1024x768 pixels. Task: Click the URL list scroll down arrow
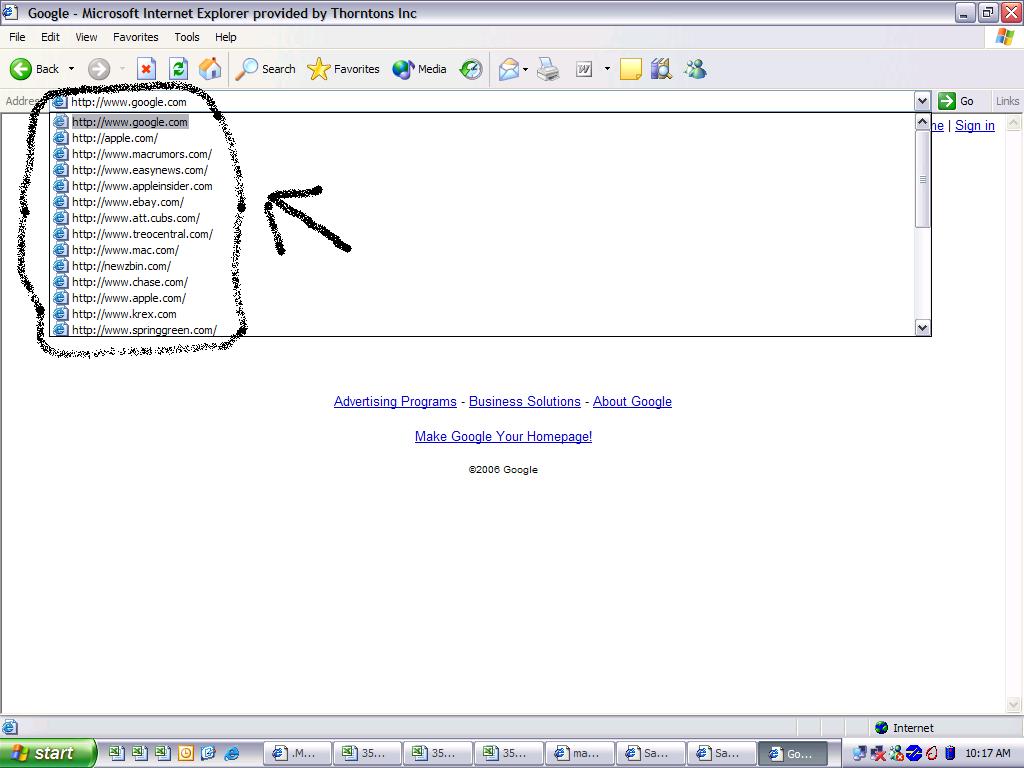point(922,328)
